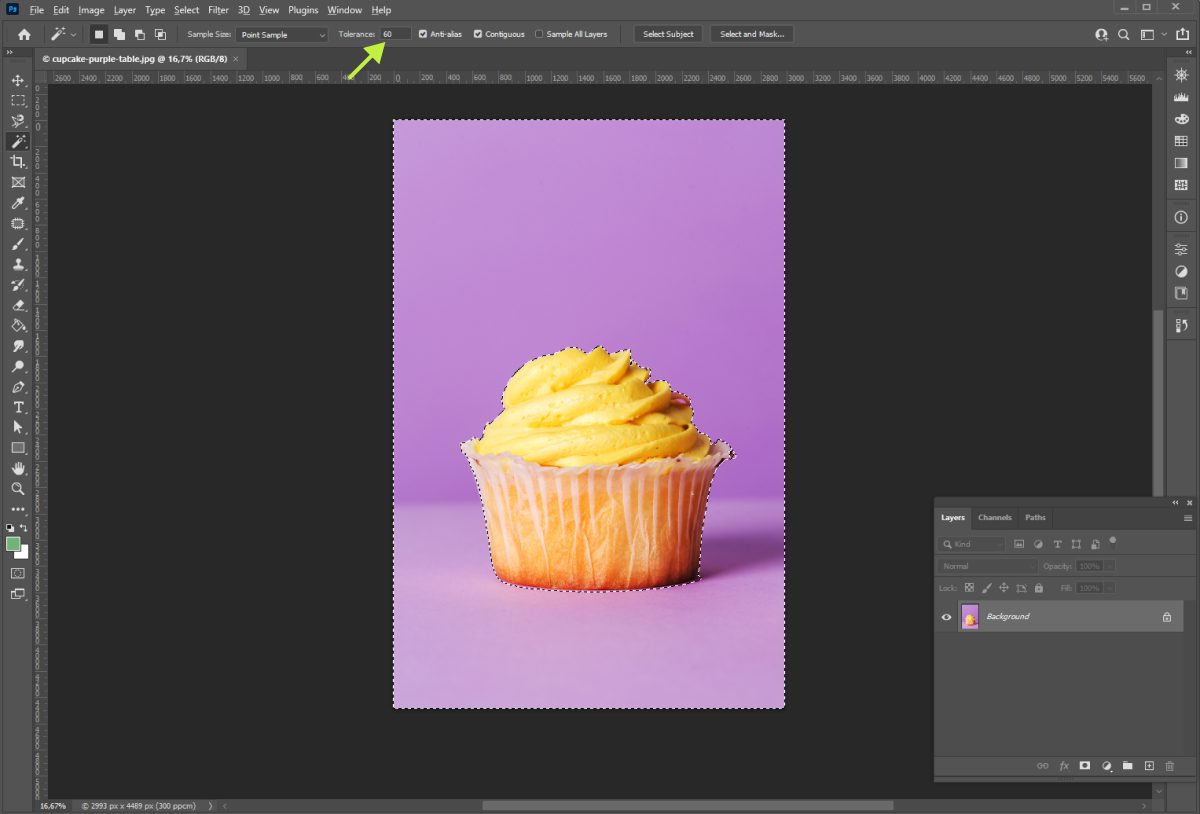Select the Move tool
Image resolution: width=1200 pixels, height=814 pixels.
coord(18,80)
